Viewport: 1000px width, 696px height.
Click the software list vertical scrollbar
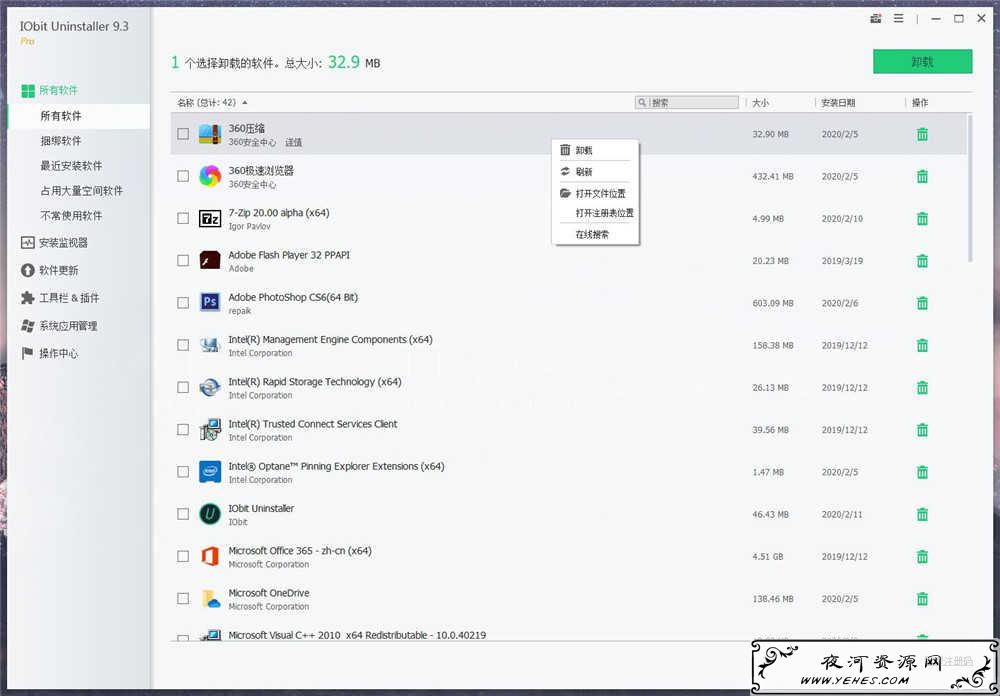tap(970, 188)
